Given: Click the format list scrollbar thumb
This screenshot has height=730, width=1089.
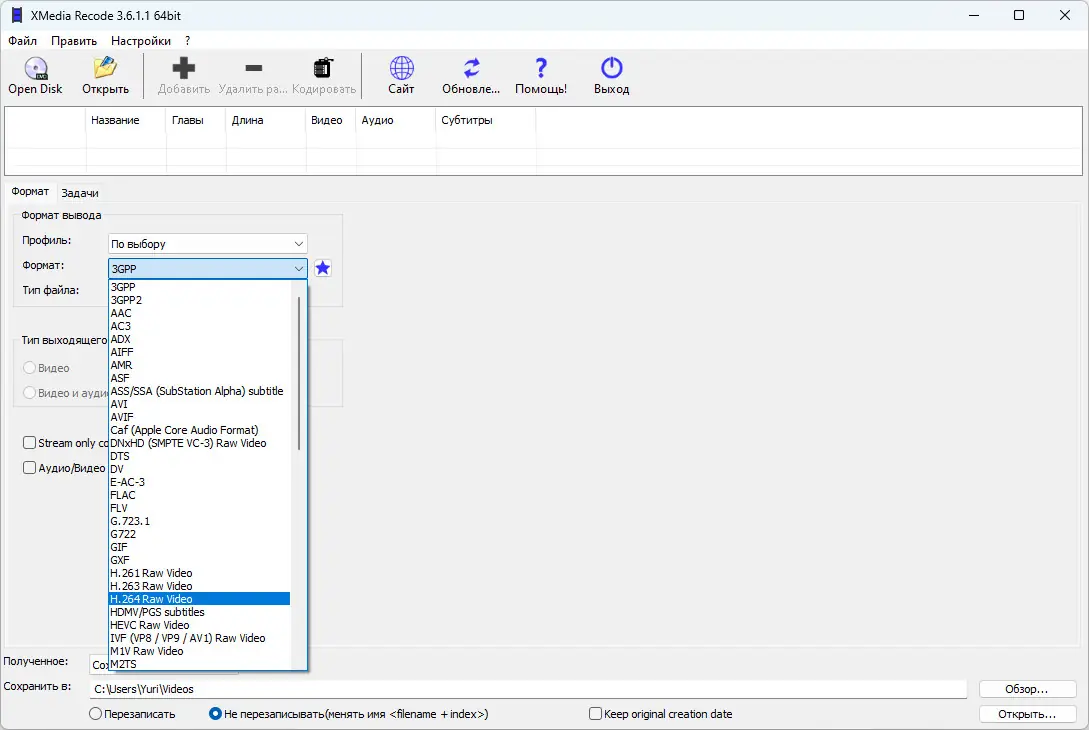Looking at the screenshot, I should [299, 373].
